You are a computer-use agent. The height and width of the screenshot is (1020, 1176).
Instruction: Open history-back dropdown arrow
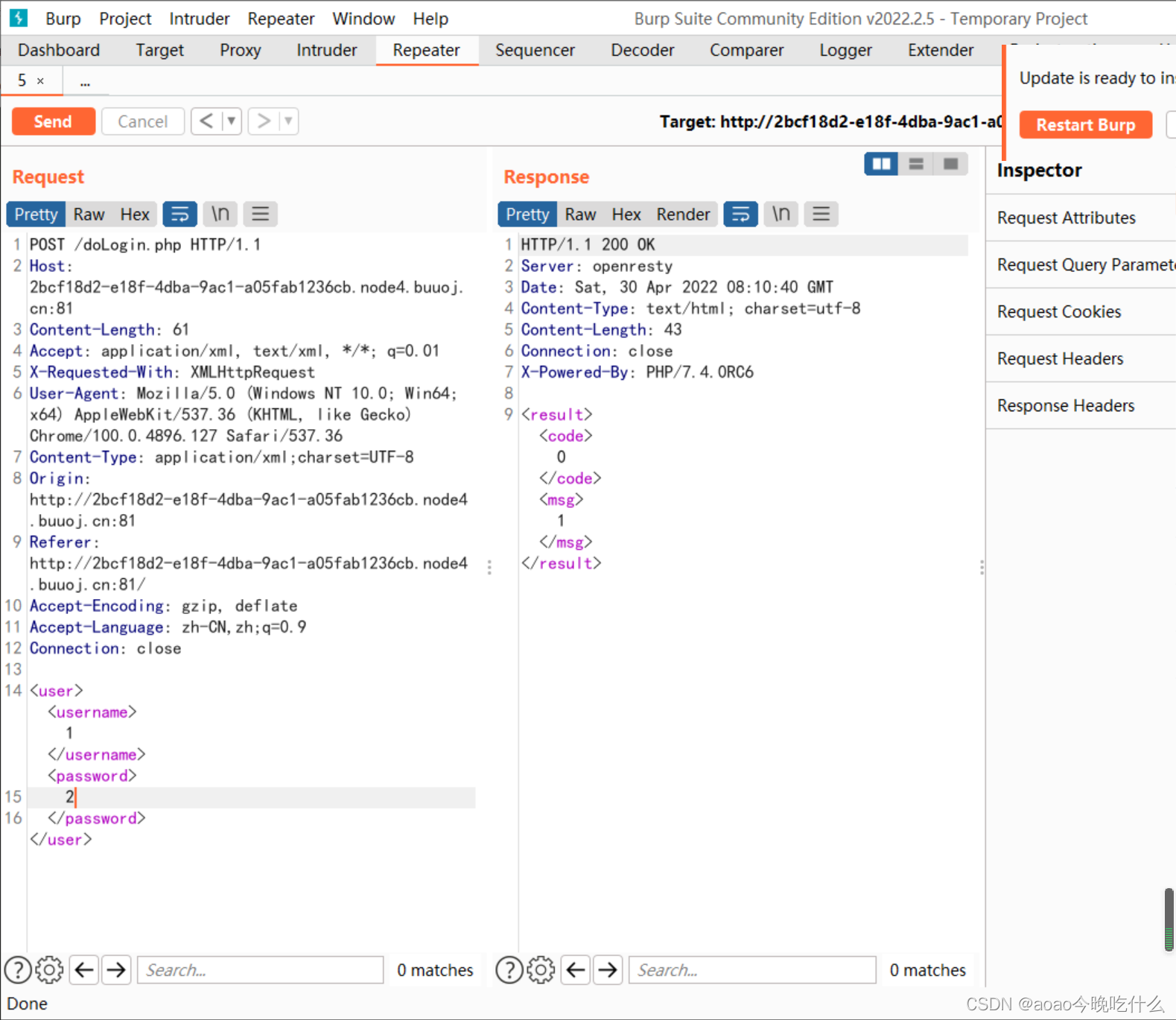click(x=232, y=121)
